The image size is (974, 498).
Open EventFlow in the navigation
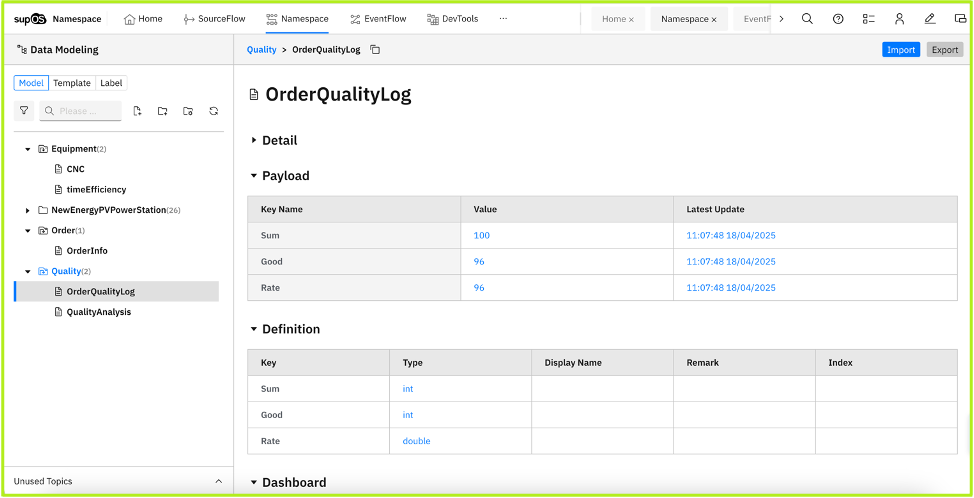point(378,19)
